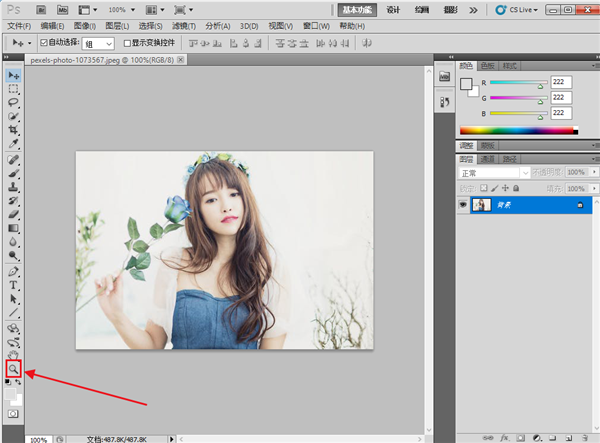Select the Hand tool

[x=14, y=354]
